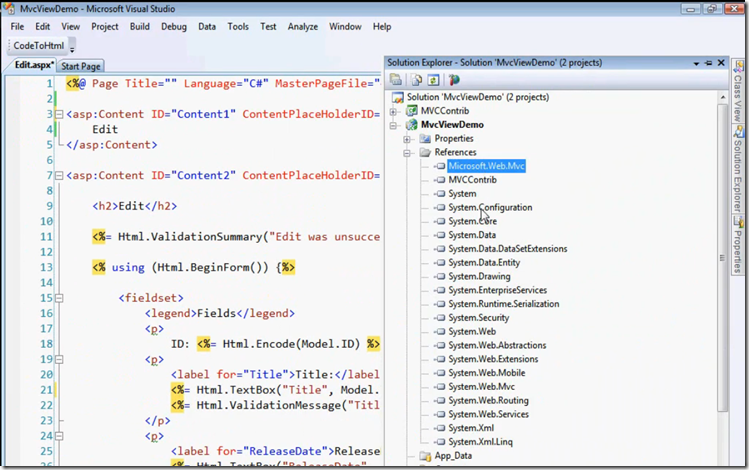Open the Class View side tab
Image resolution: width=749 pixels, height=470 pixels.
pyautogui.click(x=738, y=91)
